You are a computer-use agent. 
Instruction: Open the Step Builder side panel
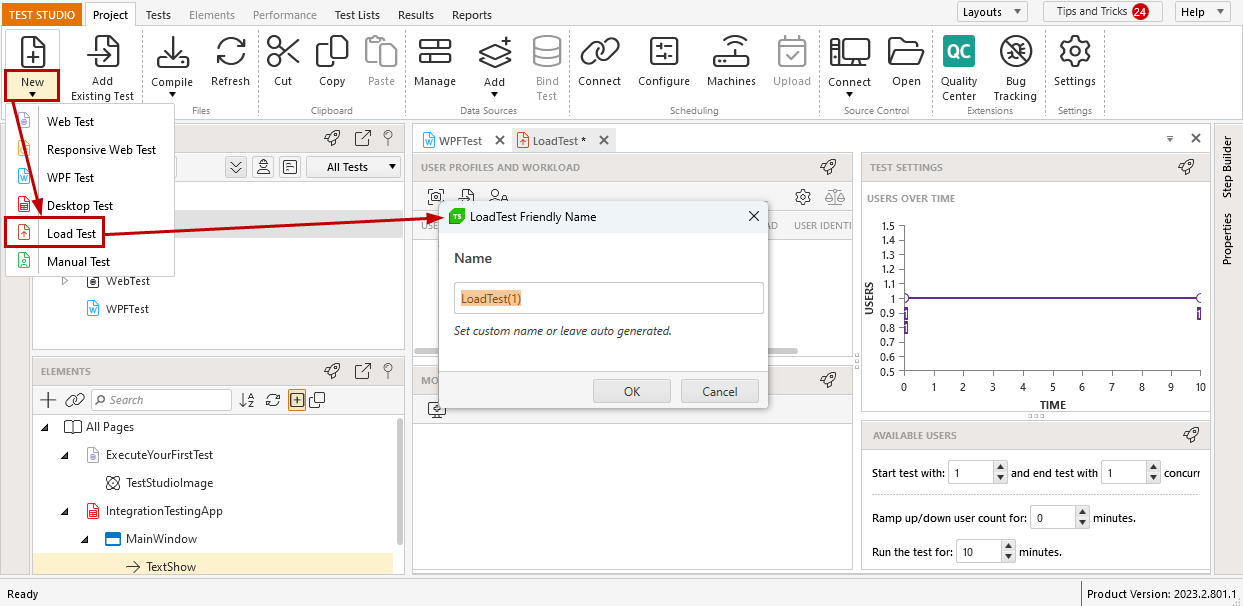tap(1227, 168)
